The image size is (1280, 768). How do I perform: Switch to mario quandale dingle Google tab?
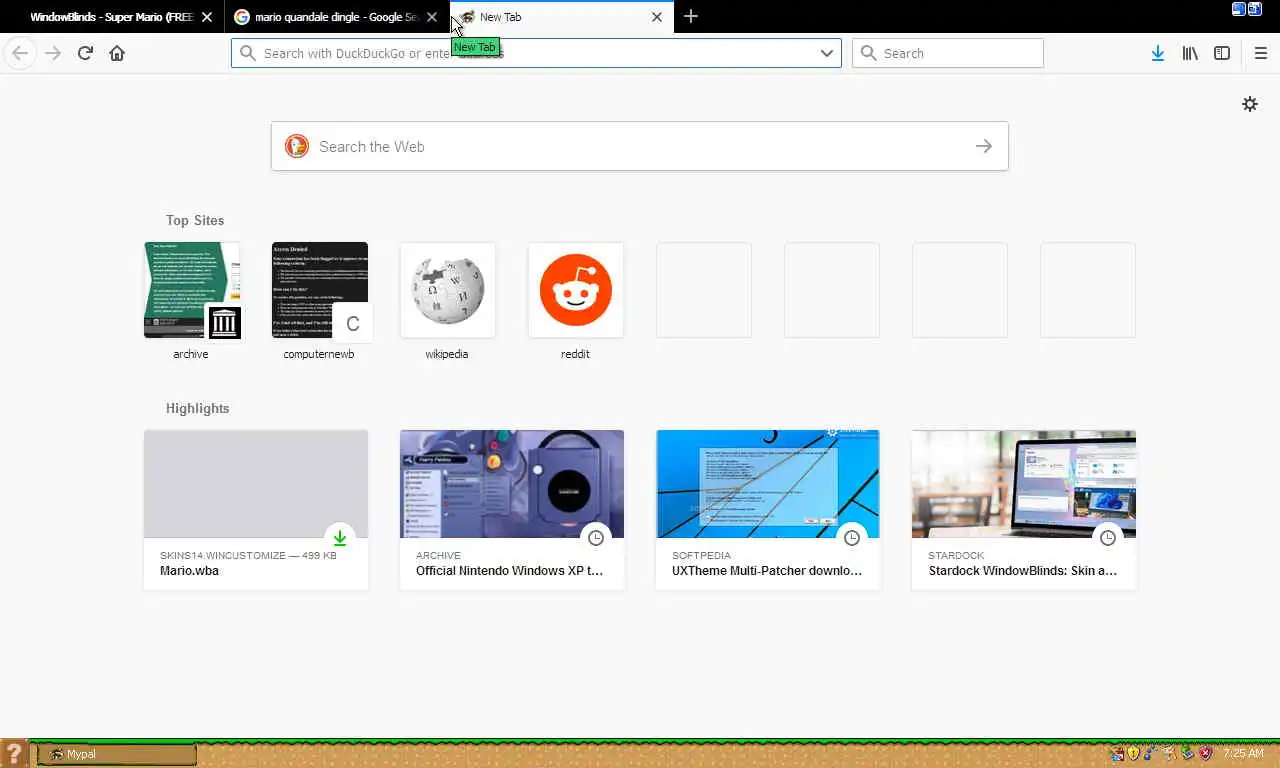pos(337,17)
